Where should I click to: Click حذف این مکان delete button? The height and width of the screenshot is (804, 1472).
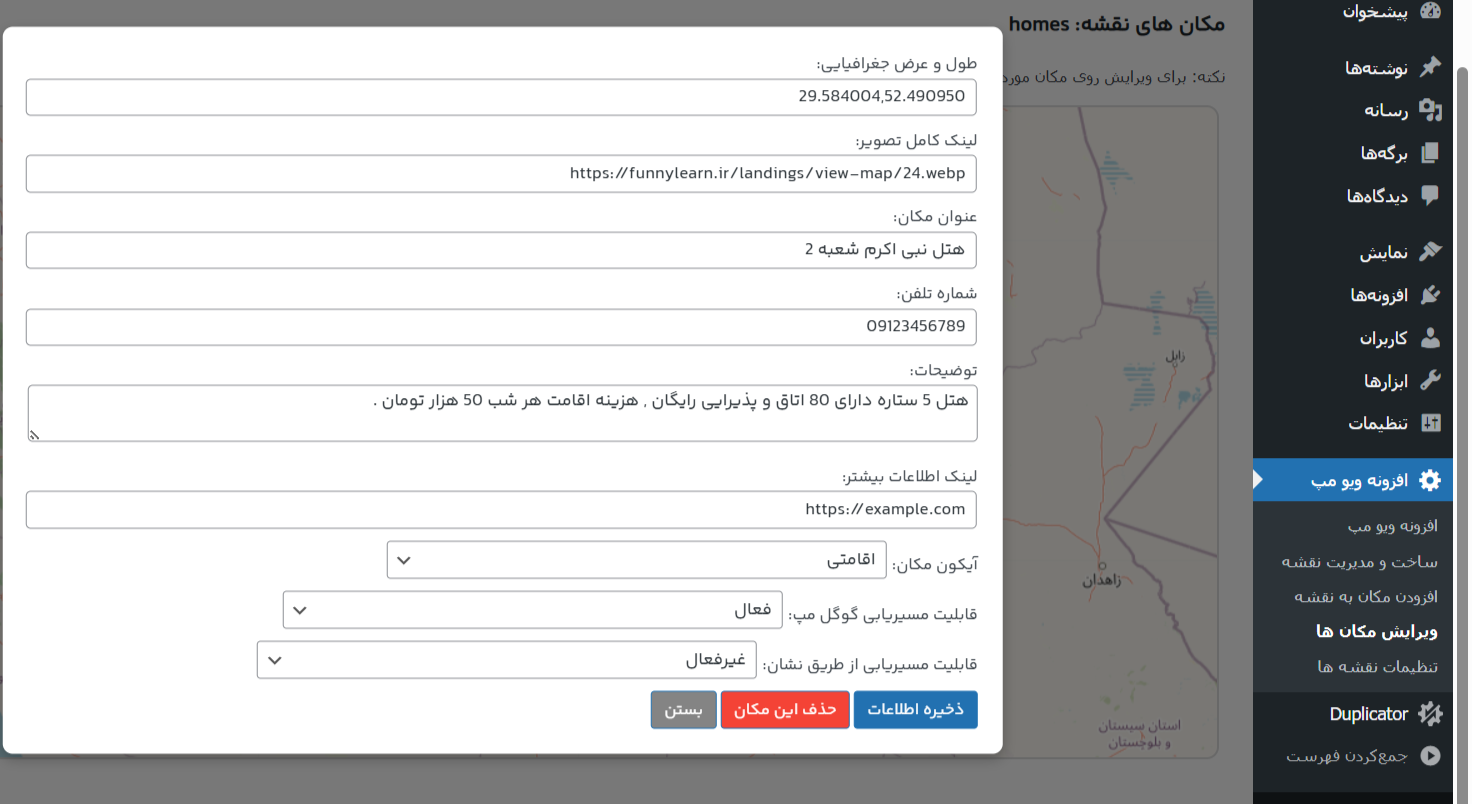click(785, 710)
